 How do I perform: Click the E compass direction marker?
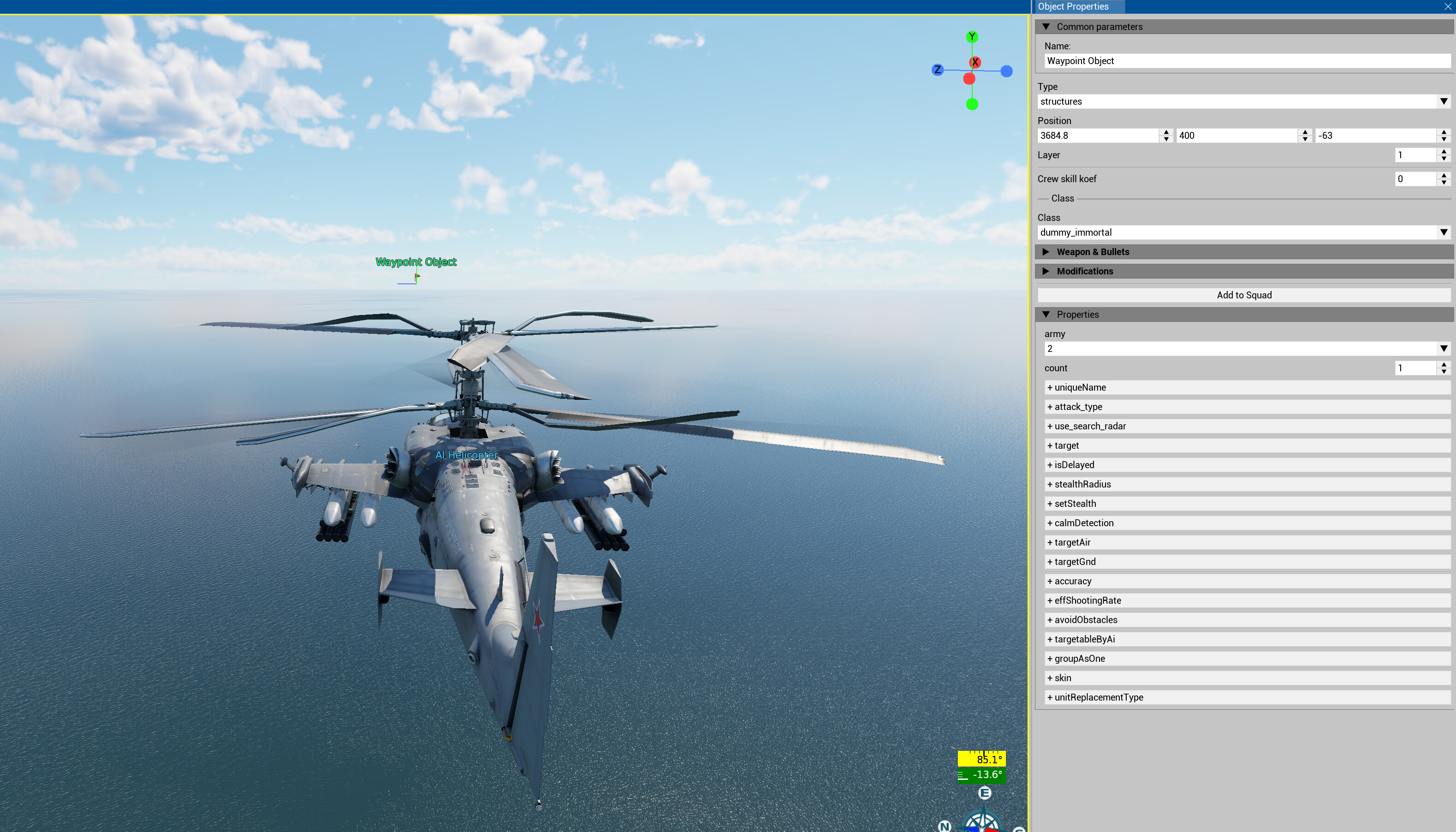[984, 793]
